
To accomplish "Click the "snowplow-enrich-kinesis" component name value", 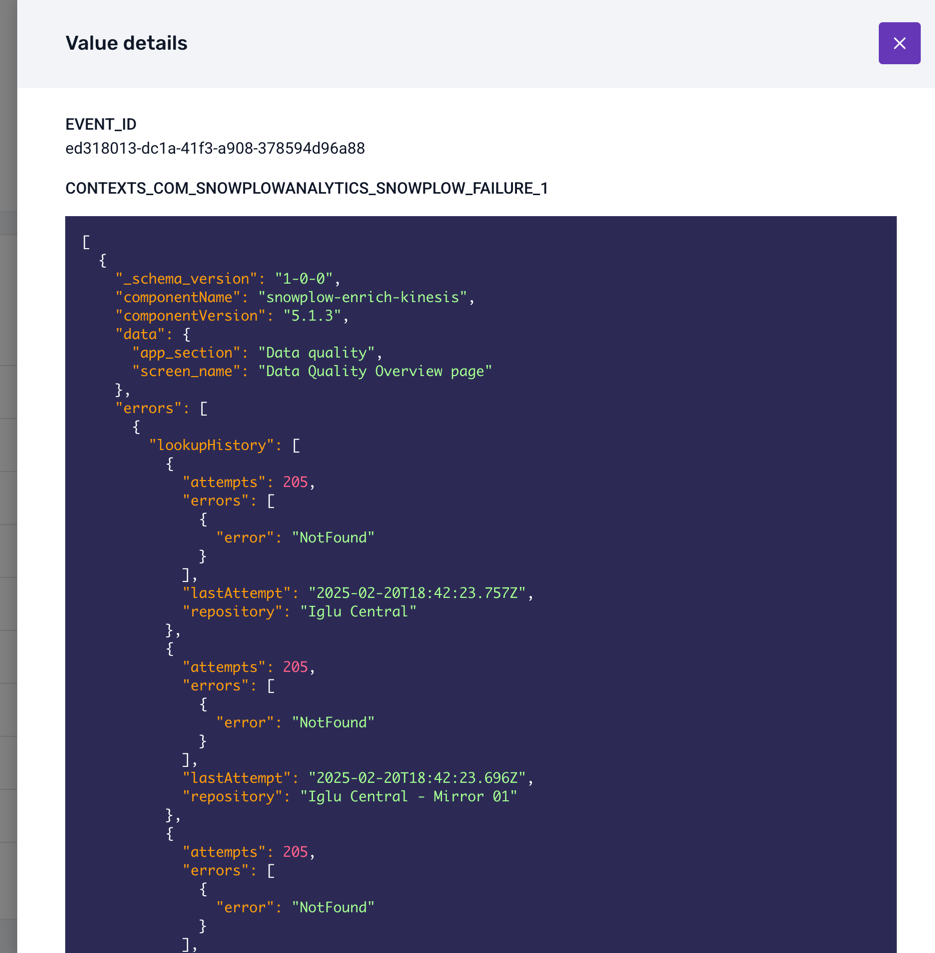I will pos(362,297).
